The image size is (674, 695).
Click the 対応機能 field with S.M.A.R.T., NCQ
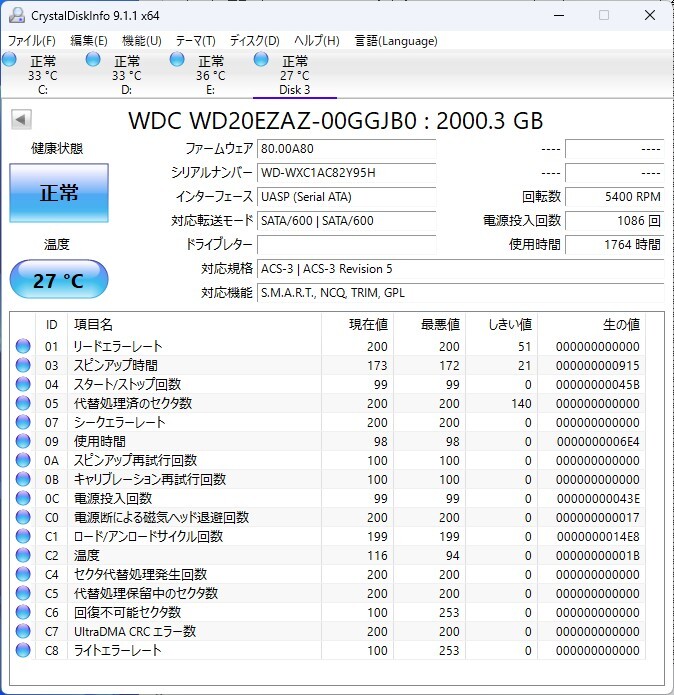[460, 293]
